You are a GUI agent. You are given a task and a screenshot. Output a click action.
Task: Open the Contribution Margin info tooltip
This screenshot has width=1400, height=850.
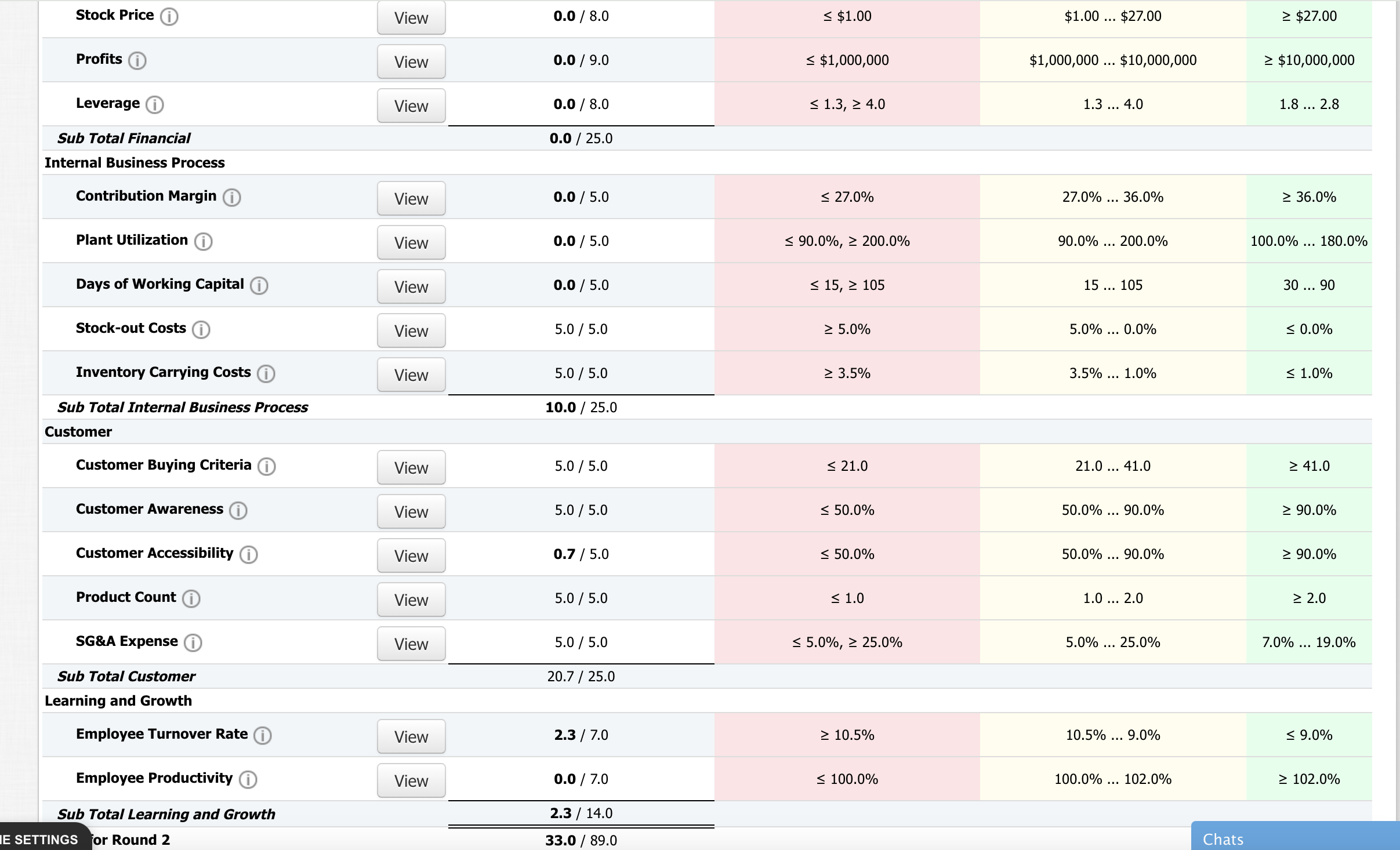pyautogui.click(x=231, y=197)
